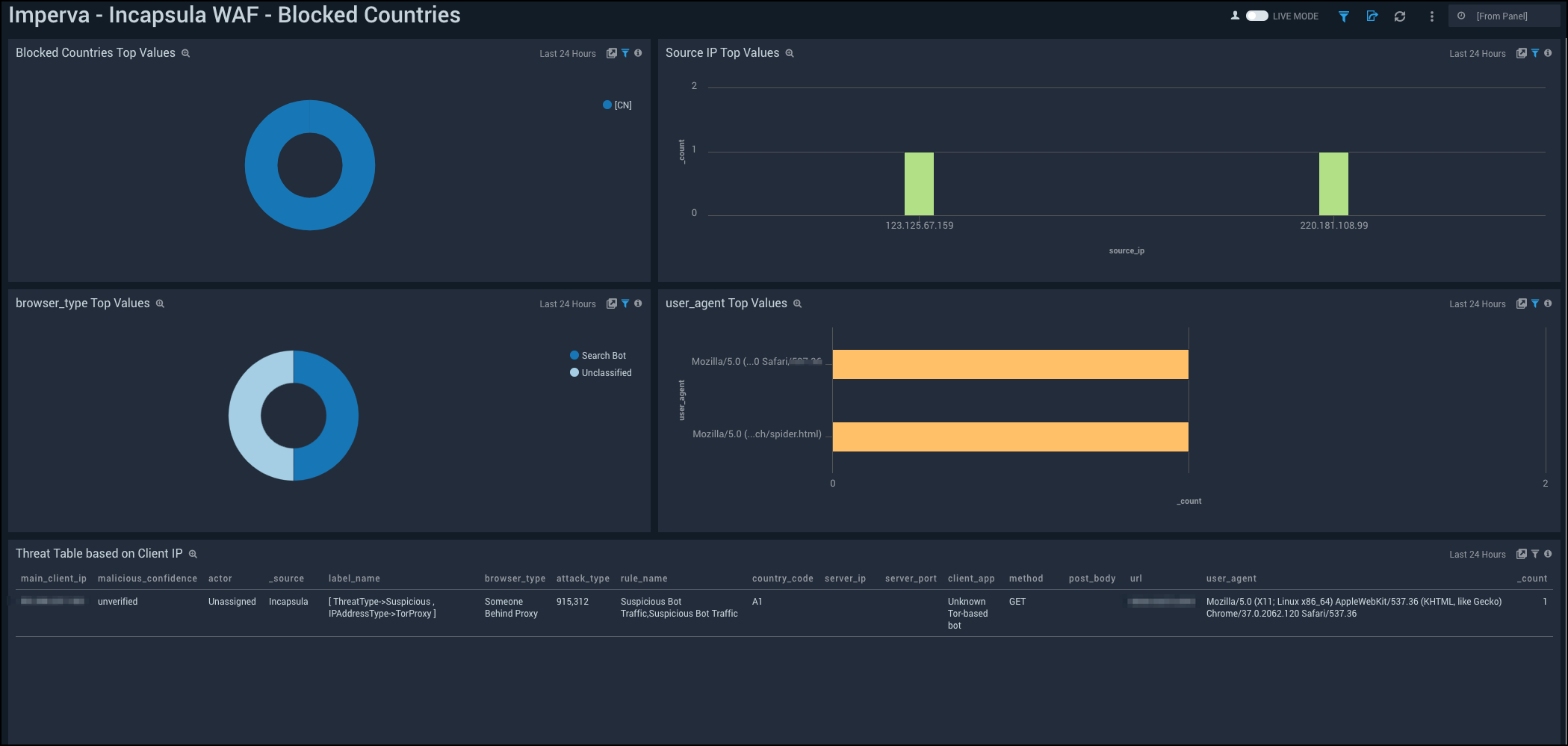Click the user profile icon in the header

(1236, 15)
